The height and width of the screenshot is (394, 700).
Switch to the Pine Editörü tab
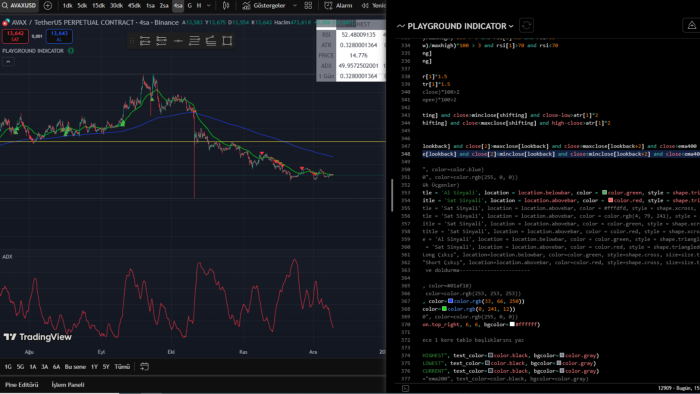click(x=21, y=385)
